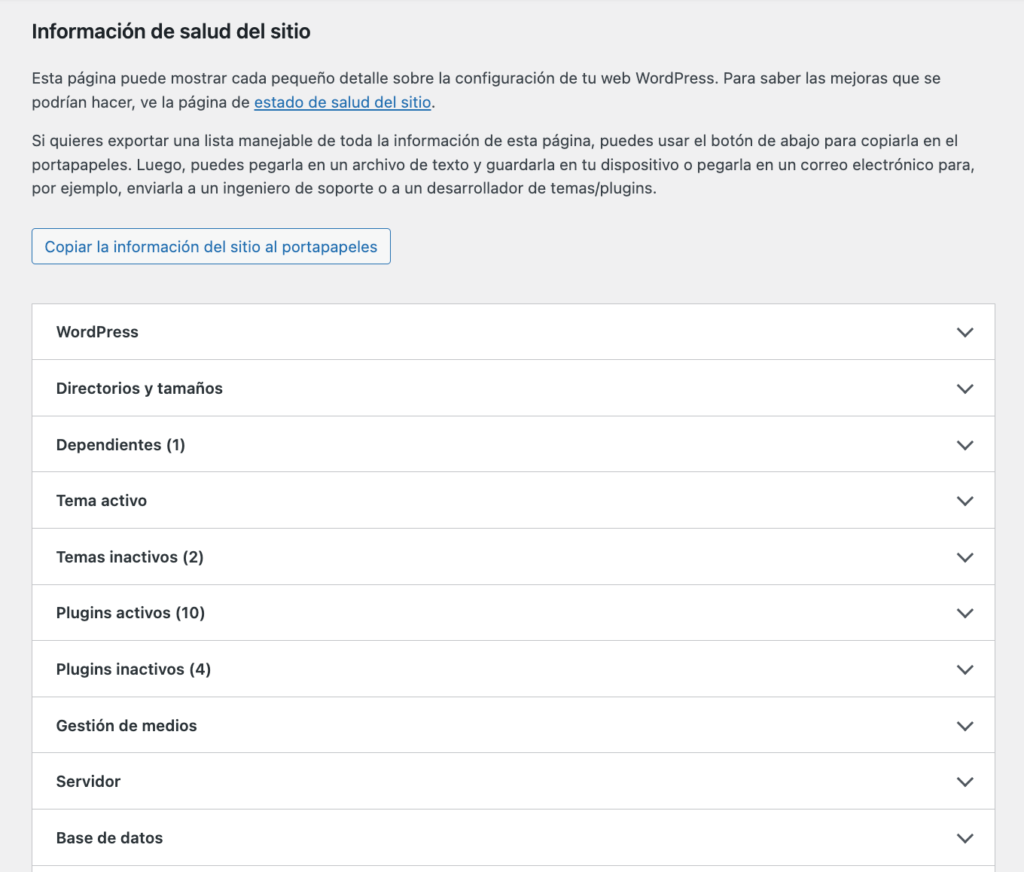The height and width of the screenshot is (872, 1024).
Task: Open the estado de salud del sitio link
Action: [x=344, y=102]
